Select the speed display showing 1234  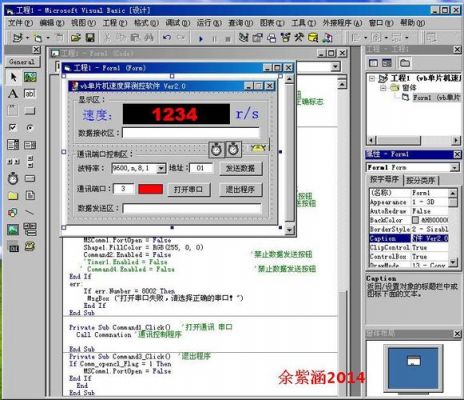pos(176,114)
